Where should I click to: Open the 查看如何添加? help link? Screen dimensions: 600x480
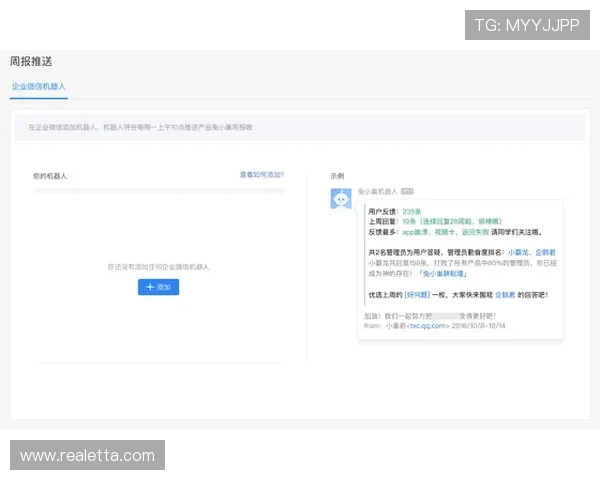click(x=262, y=175)
